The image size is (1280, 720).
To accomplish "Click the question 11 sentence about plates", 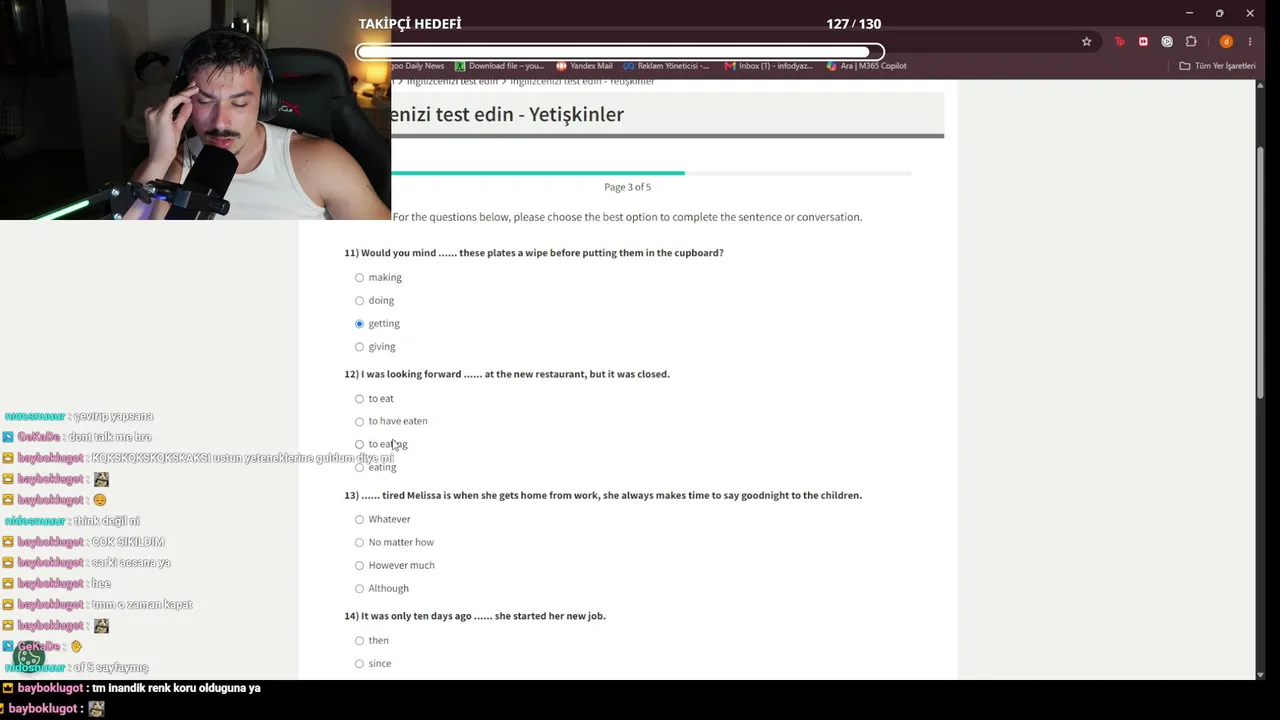I will click(534, 253).
